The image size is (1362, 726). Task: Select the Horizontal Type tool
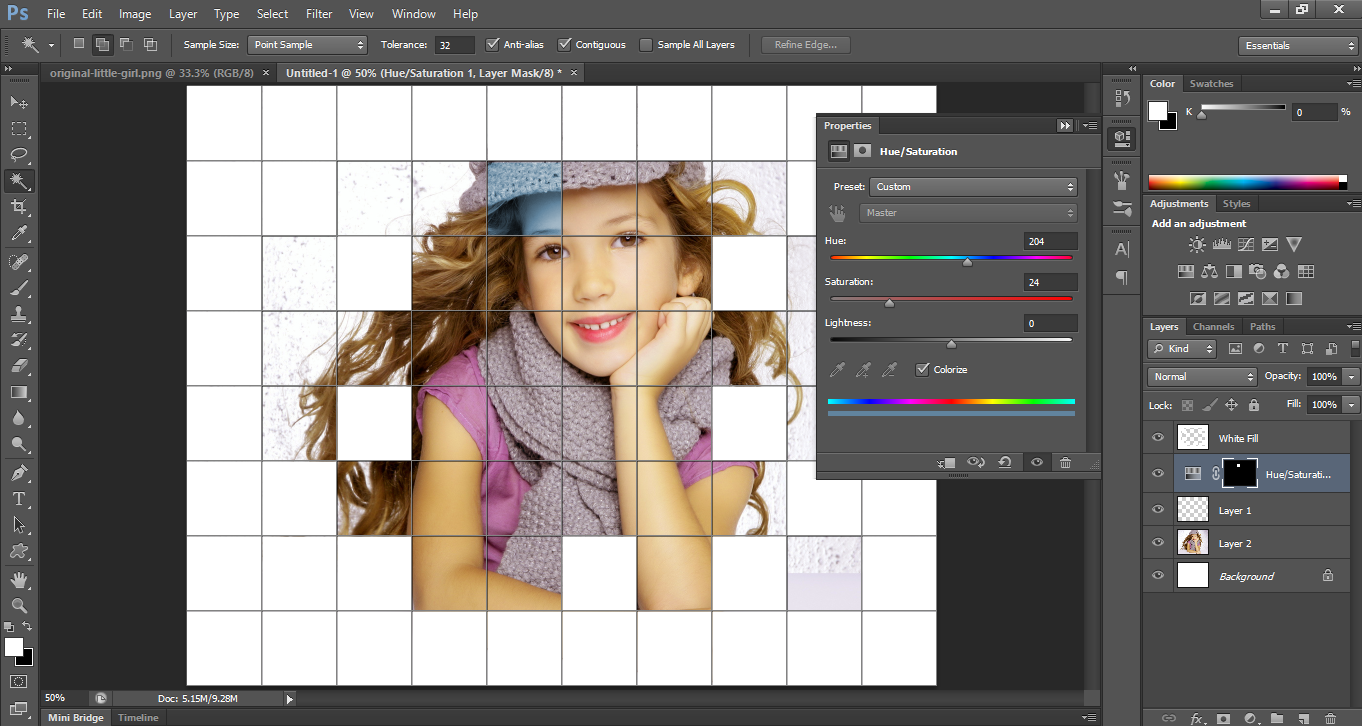click(x=20, y=497)
